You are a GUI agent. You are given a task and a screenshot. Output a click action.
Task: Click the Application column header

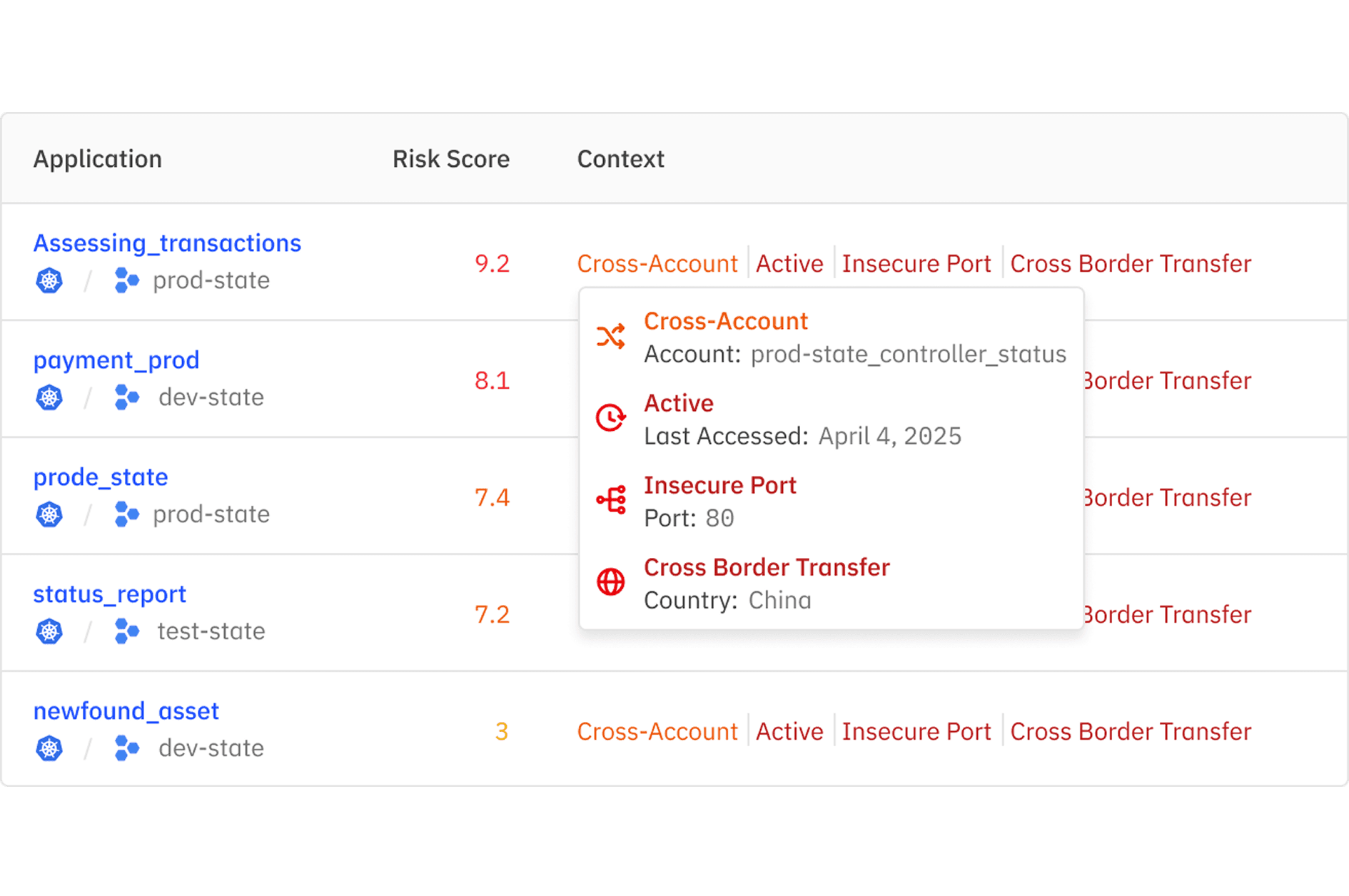point(98,159)
